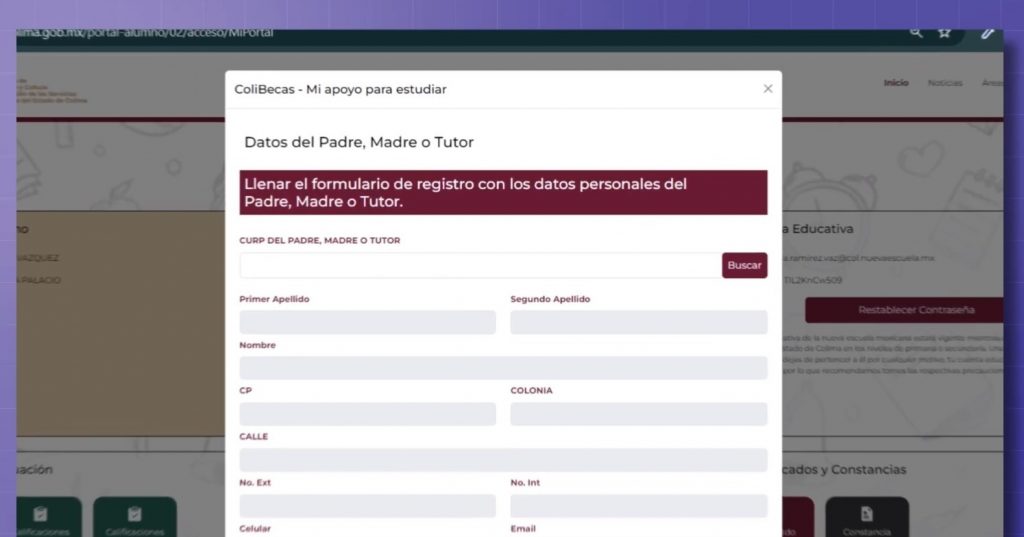This screenshot has width=1024, height=537.
Task: Focus the Primer Apellido field
Action: 367,322
